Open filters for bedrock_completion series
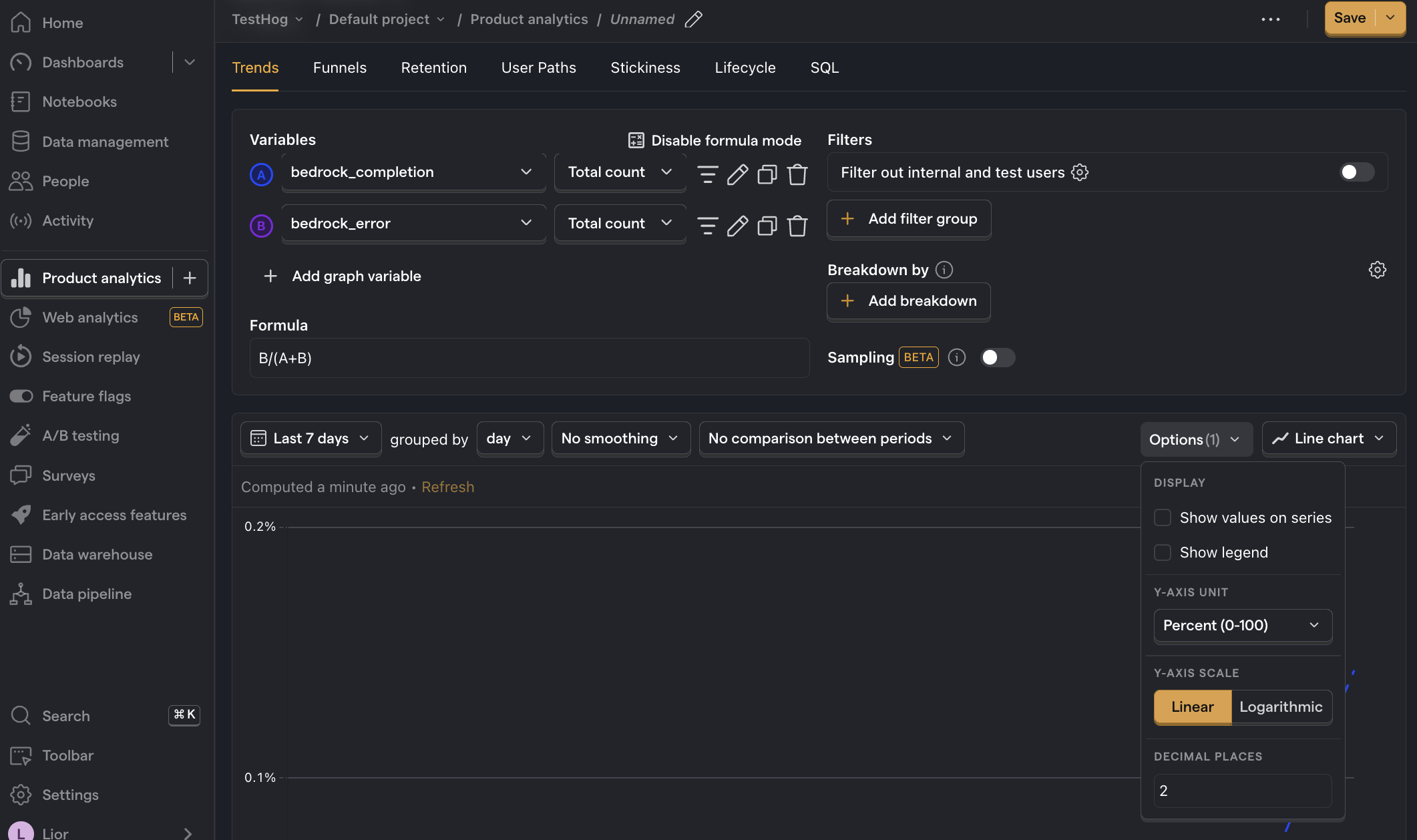The height and width of the screenshot is (840, 1417). [x=708, y=174]
